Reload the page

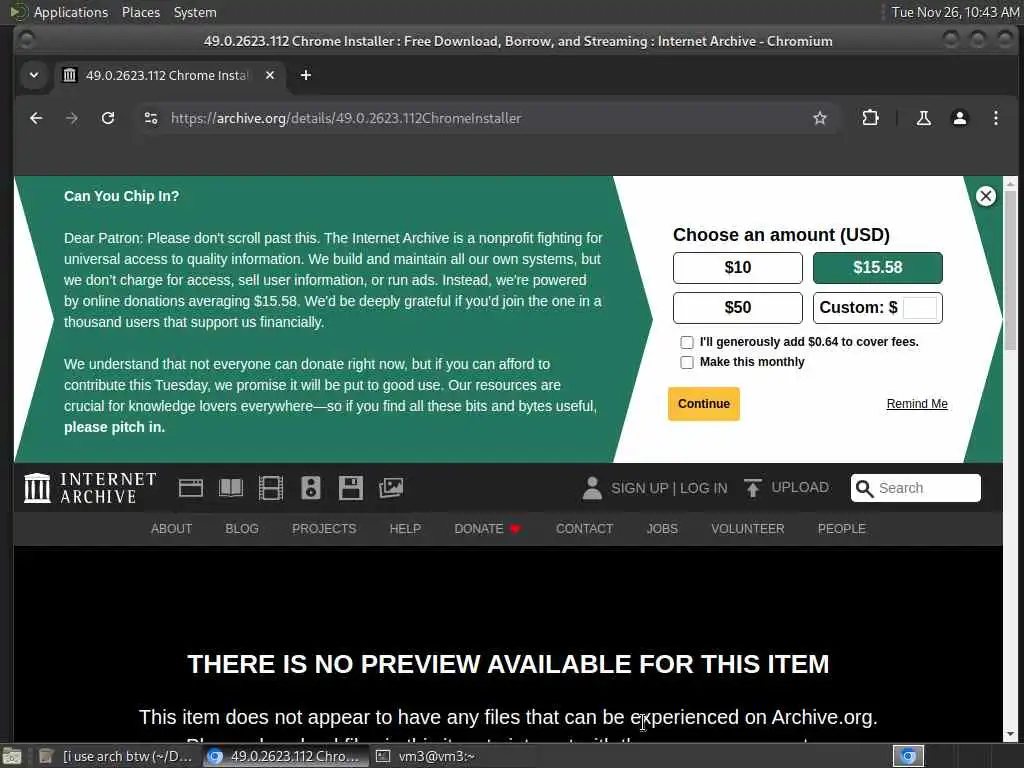[x=108, y=118]
